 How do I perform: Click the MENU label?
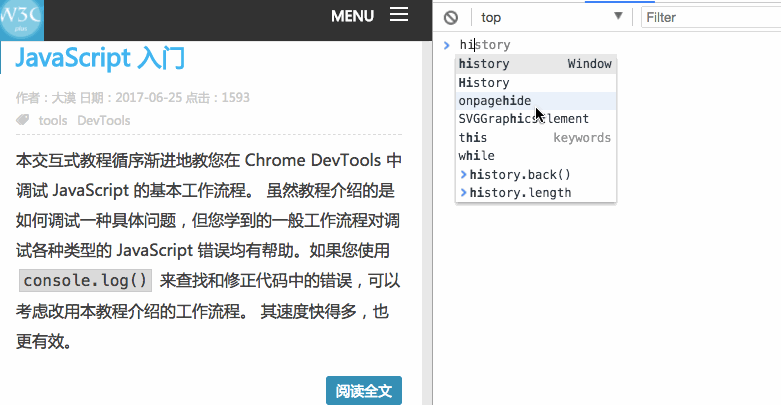[x=352, y=16]
